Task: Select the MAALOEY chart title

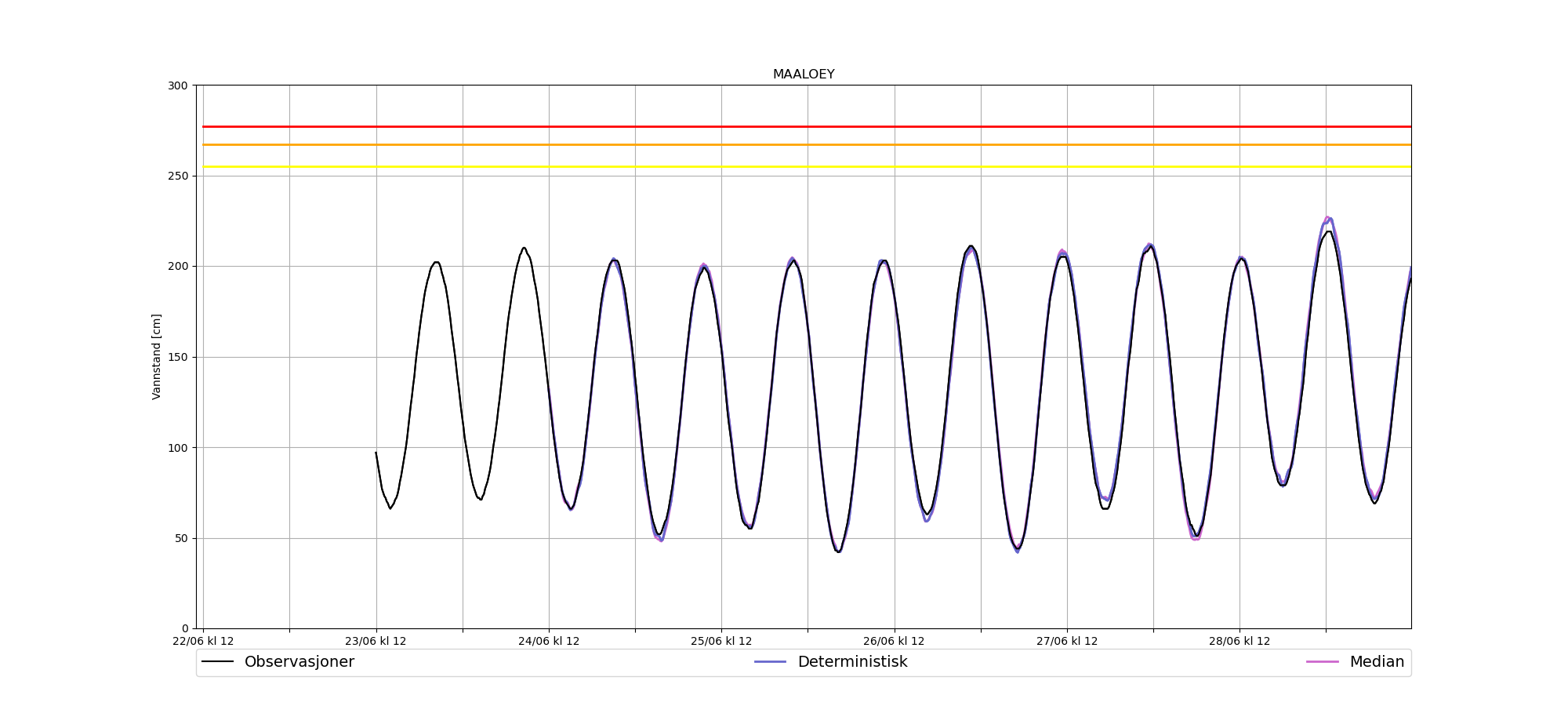Action: tap(804, 75)
